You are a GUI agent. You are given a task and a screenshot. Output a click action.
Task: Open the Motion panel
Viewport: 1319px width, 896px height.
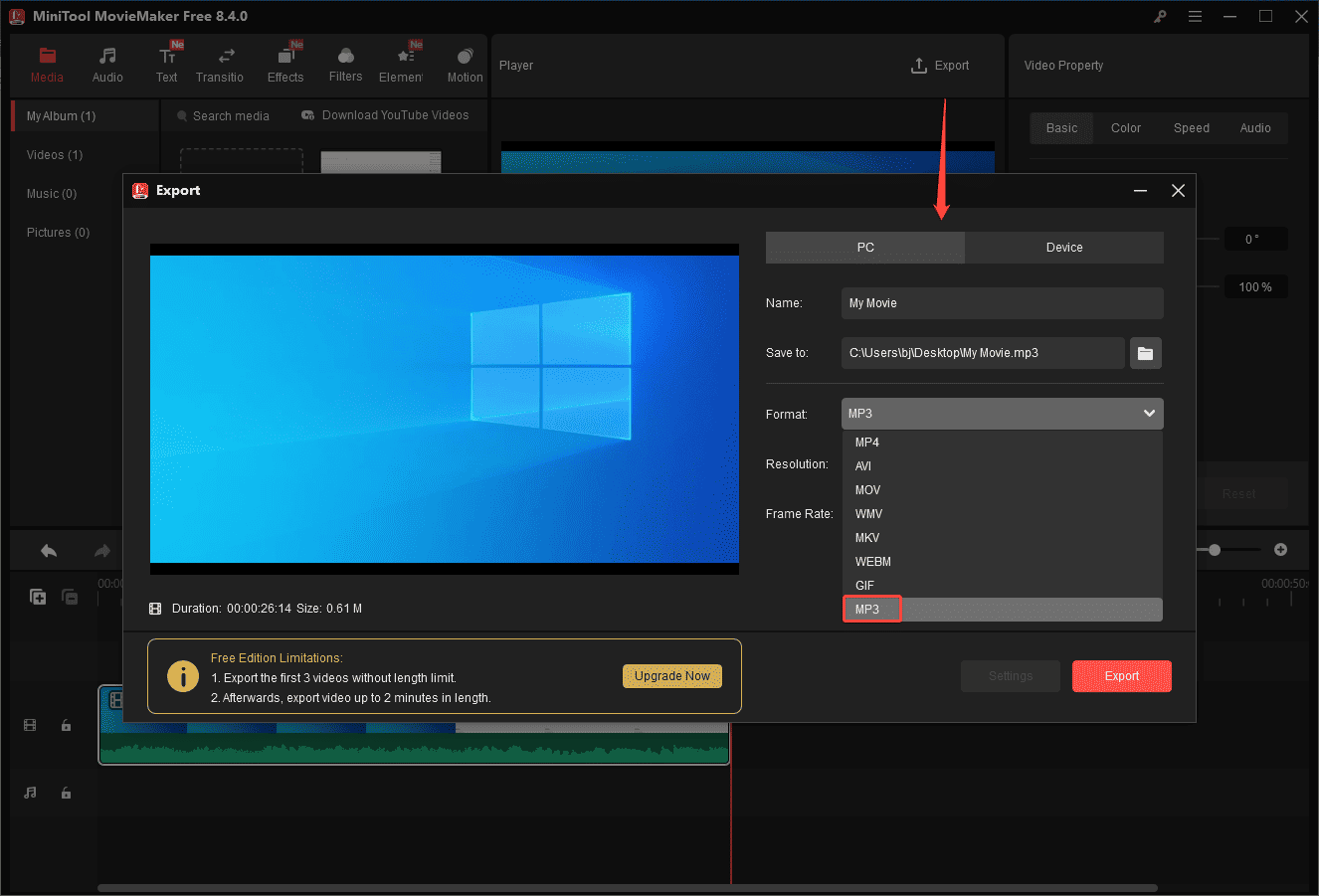click(x=465, y=64)
